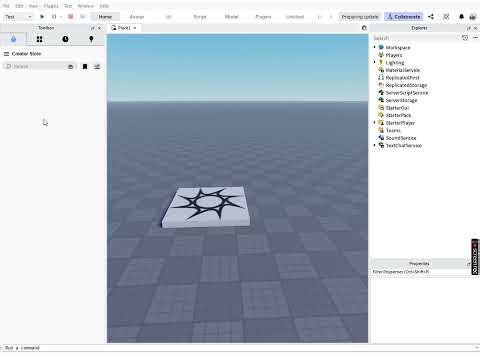Expand the Workspace node
Image resolution: width=480 pixels, height=360 pixels.
tap(375, 47)
